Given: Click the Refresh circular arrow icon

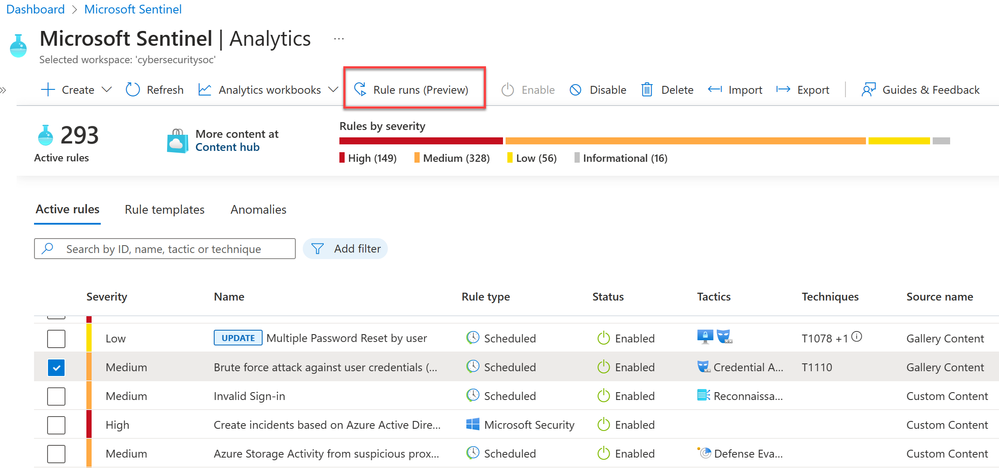Looking at the screenshot, I should click(x=133, y=90).
